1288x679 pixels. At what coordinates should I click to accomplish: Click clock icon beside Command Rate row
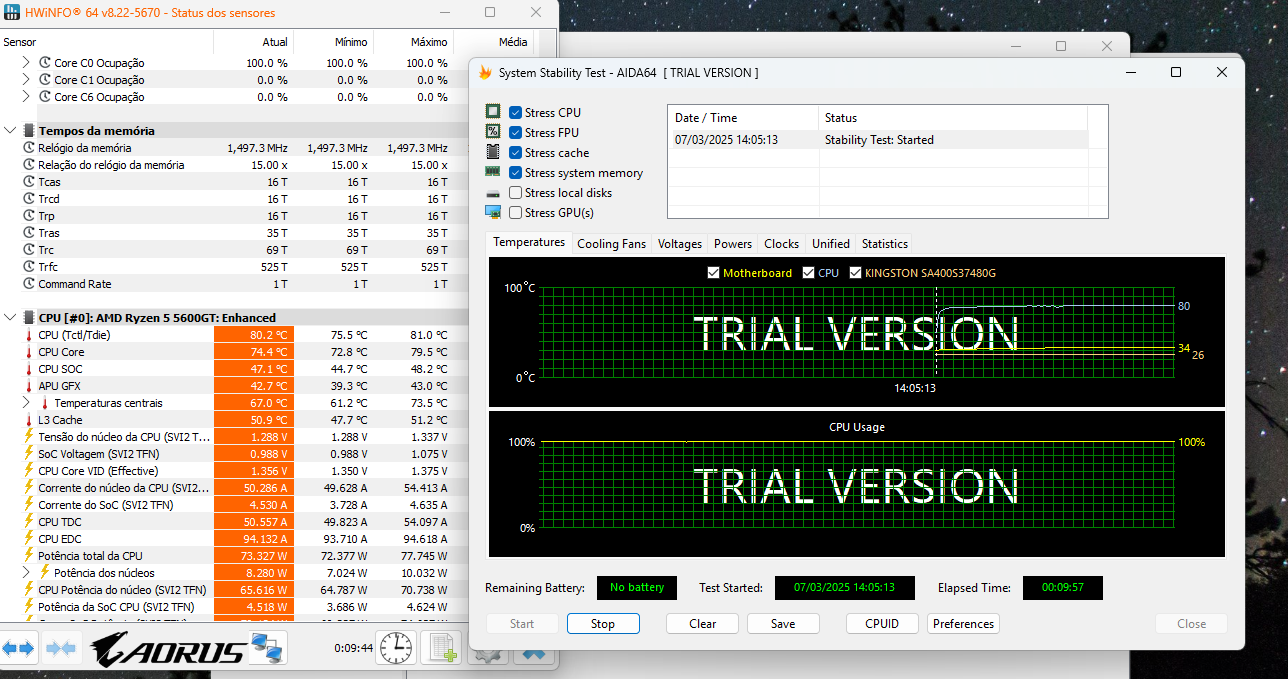pyautogui.click(x=28, y=284)
